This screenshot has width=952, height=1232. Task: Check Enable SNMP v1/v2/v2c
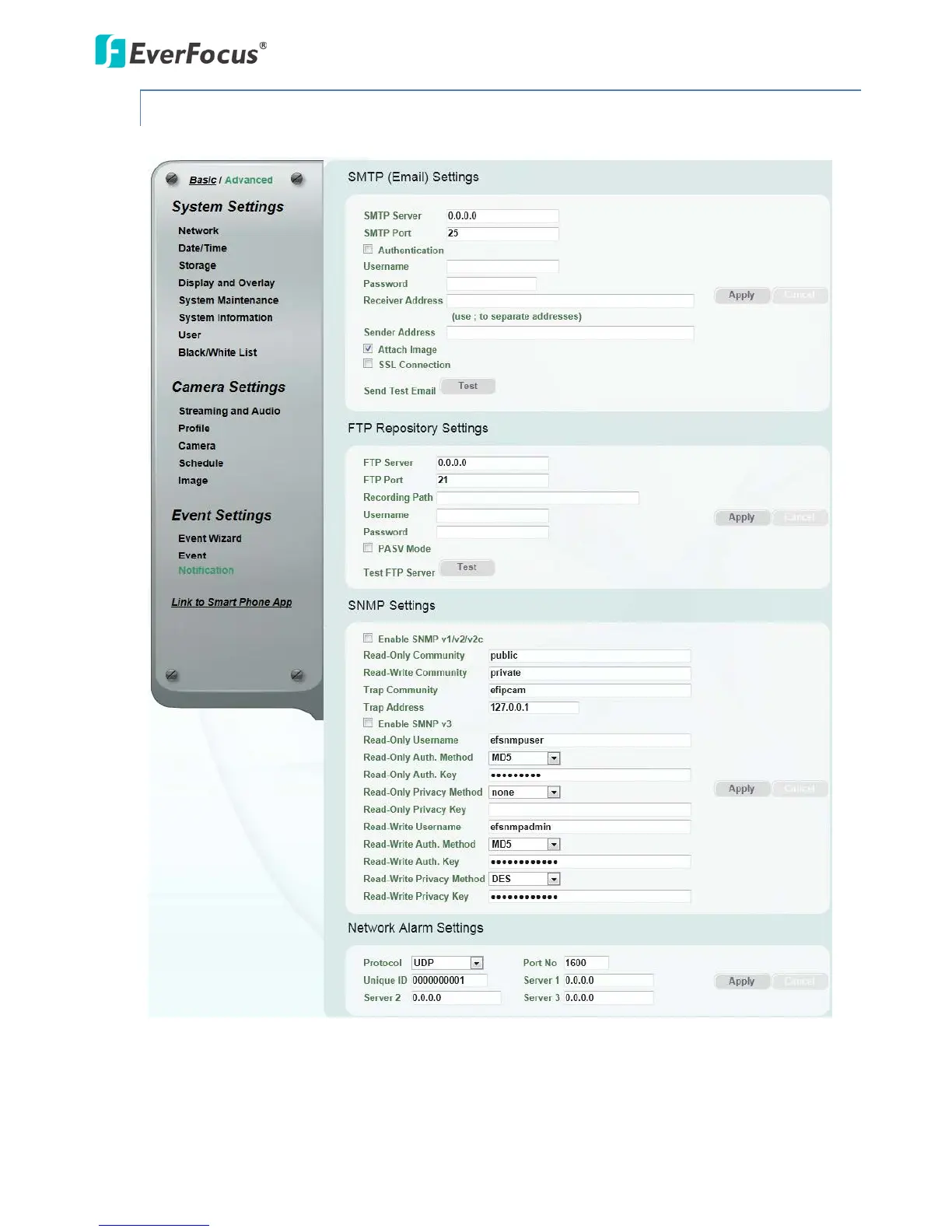[x=368, y=638]
